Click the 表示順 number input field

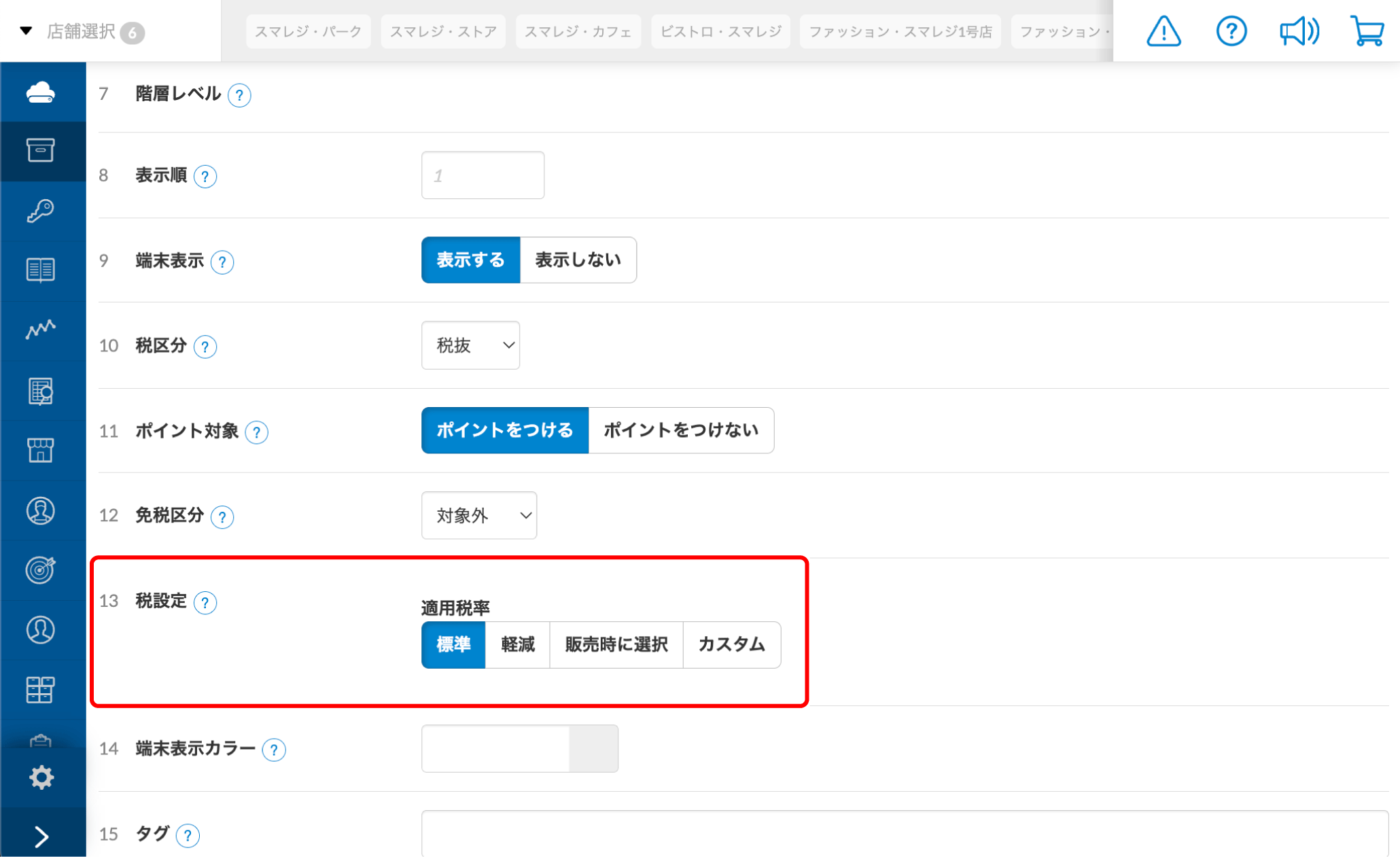[483, 175]
